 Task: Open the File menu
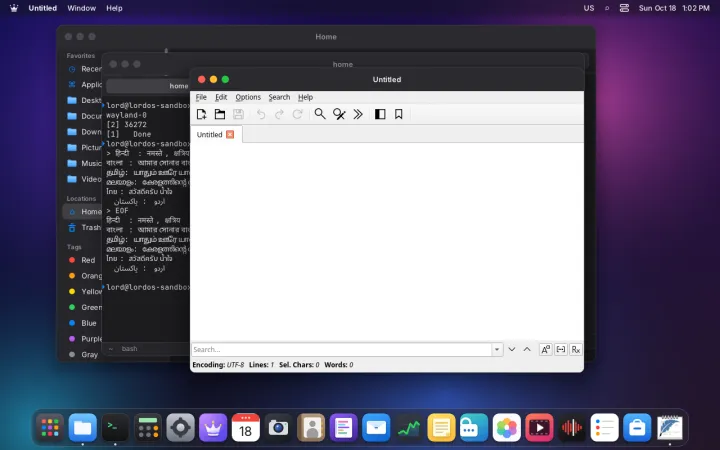click(x=201, y=97)
